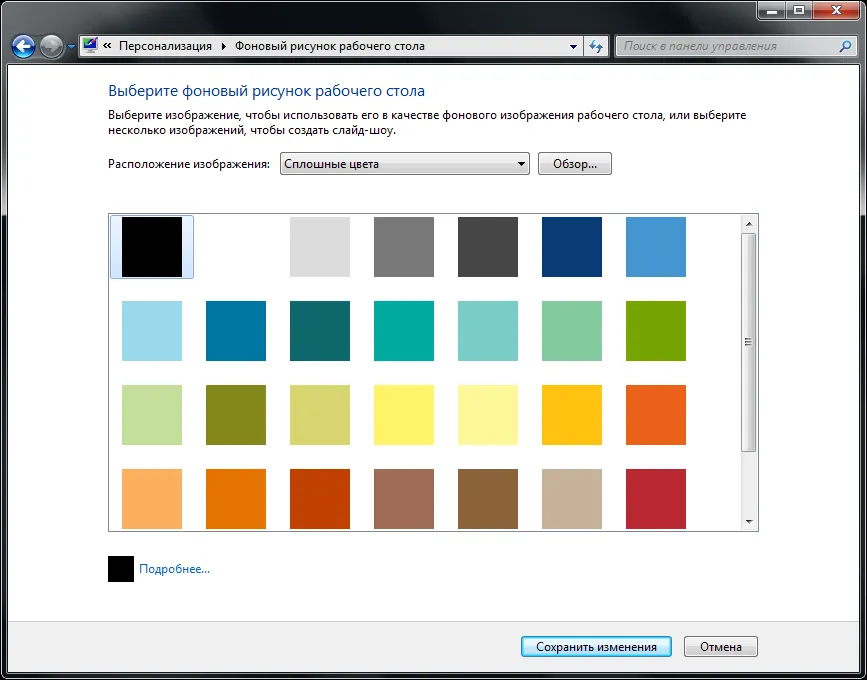Click the scrollbar up arrow in color list
Screen dimensions: 867x680
[x=749, y=223]
